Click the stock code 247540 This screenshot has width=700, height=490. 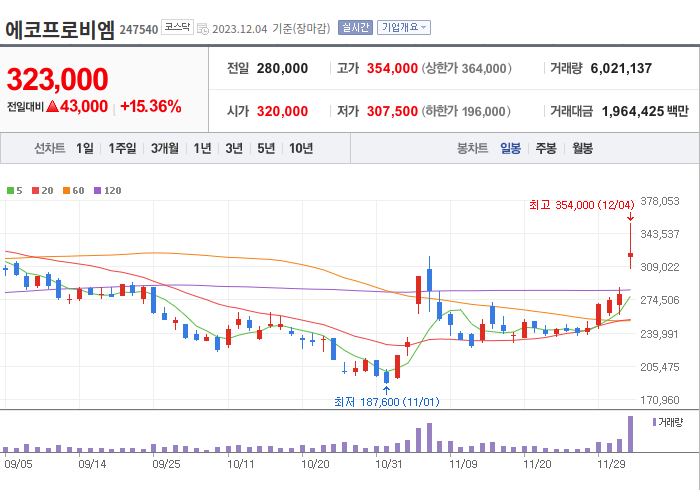tap(139, 30)
